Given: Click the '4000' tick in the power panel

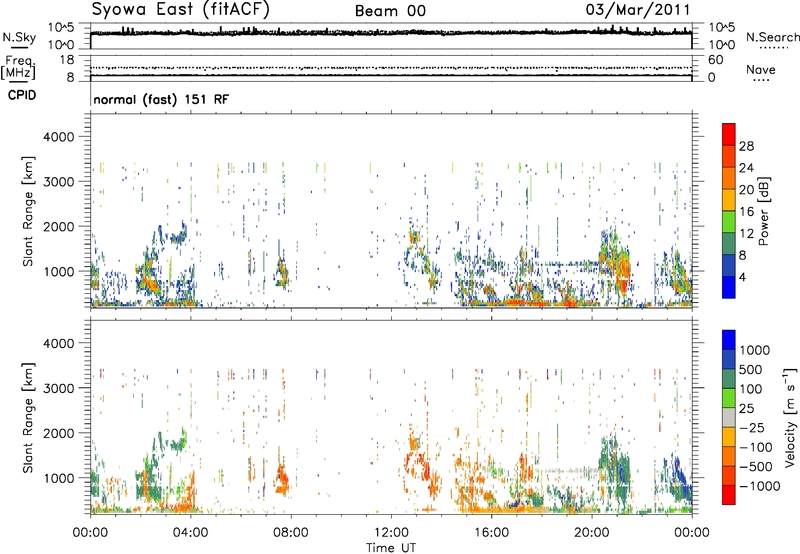Looking at the screenshot, I should coord(59,137).
